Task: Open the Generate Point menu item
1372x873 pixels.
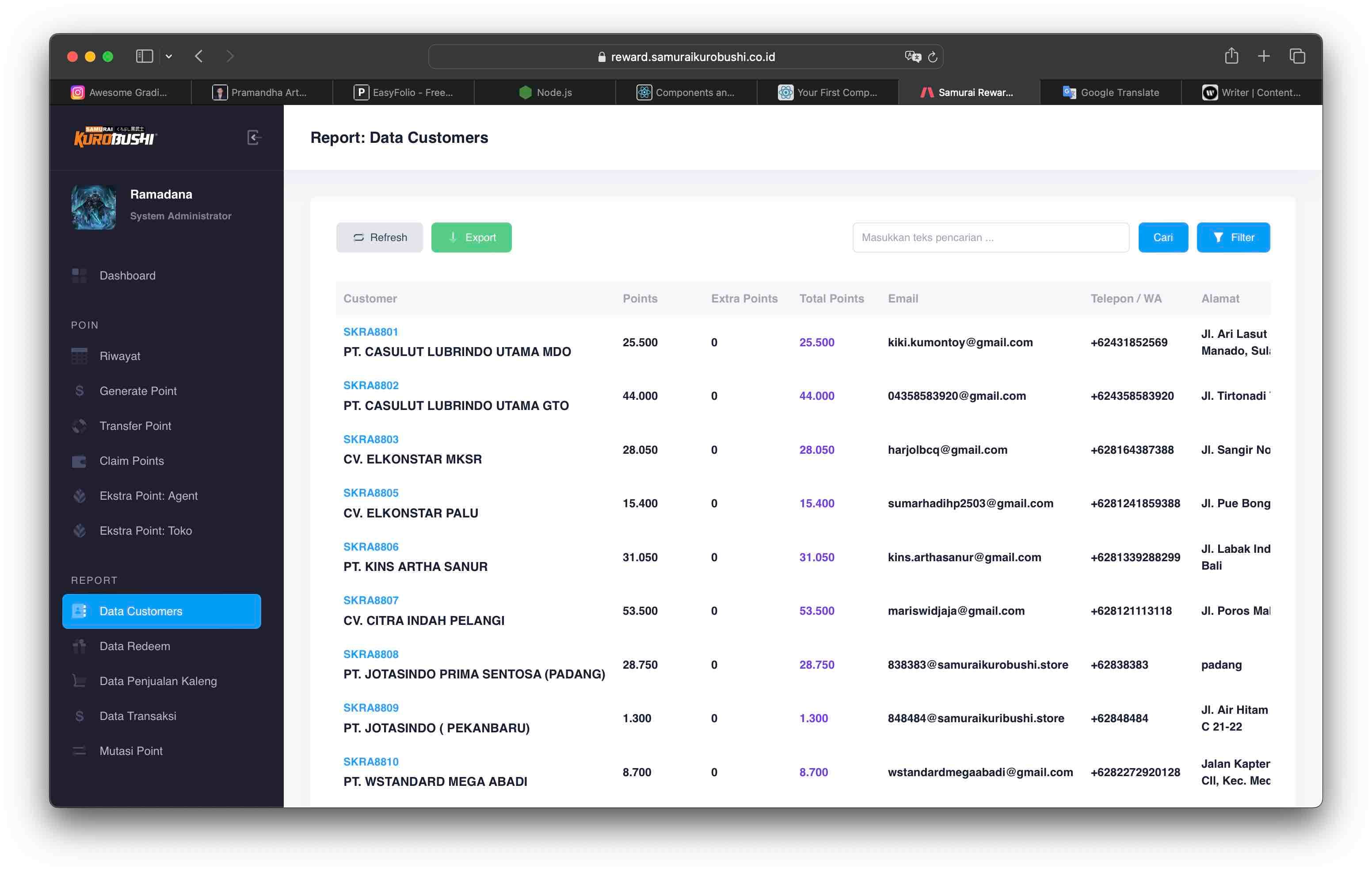Action: (161, 391)
